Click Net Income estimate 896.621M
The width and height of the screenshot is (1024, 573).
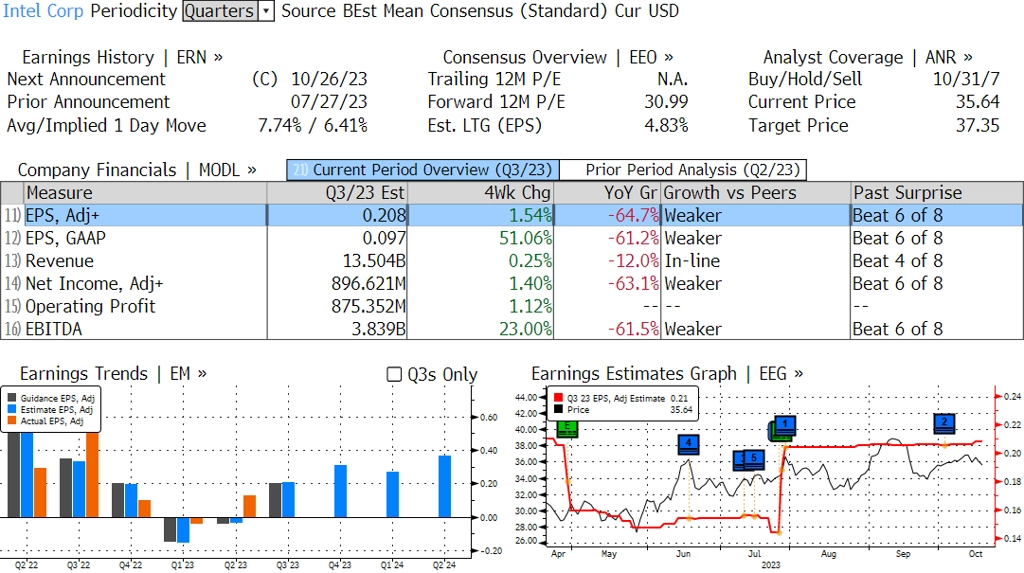[x=368, y=284]
